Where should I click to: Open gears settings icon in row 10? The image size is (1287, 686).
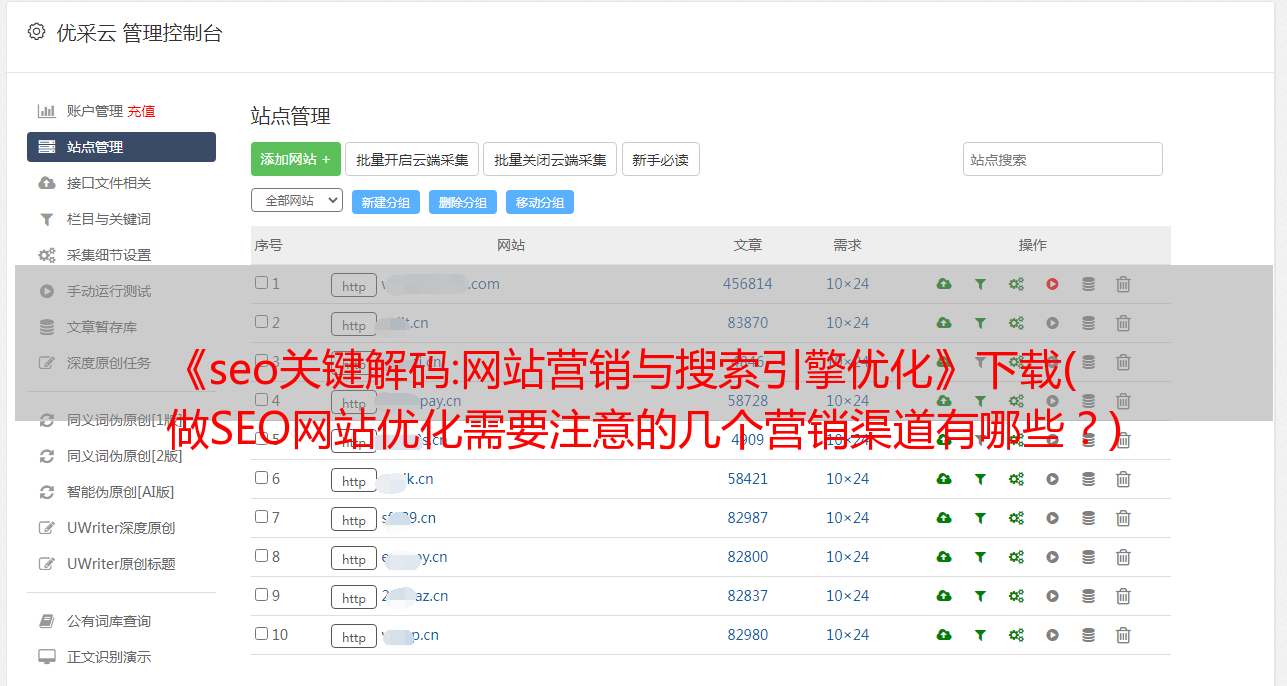point(1016,635)
